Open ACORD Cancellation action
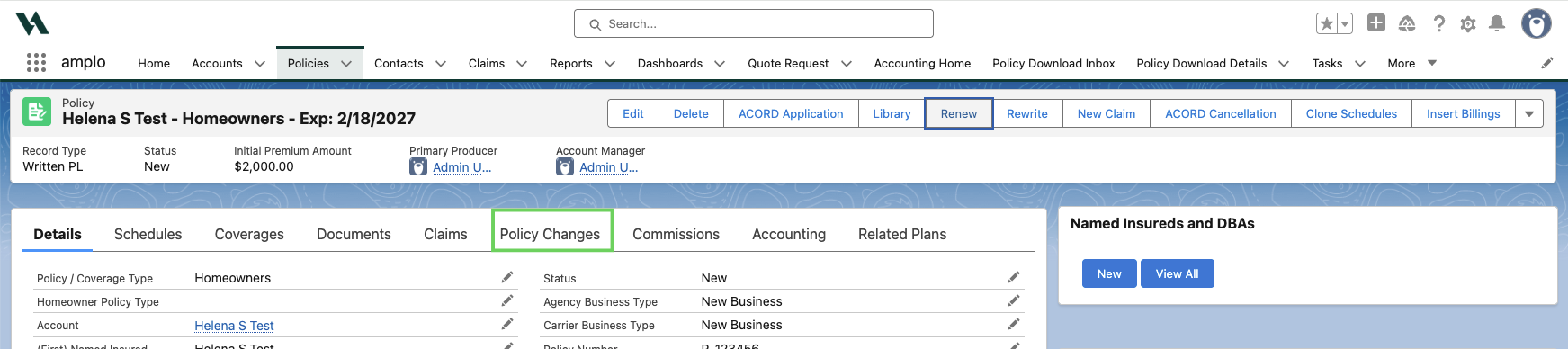 pyautogui.click(x=1221, y=113)
